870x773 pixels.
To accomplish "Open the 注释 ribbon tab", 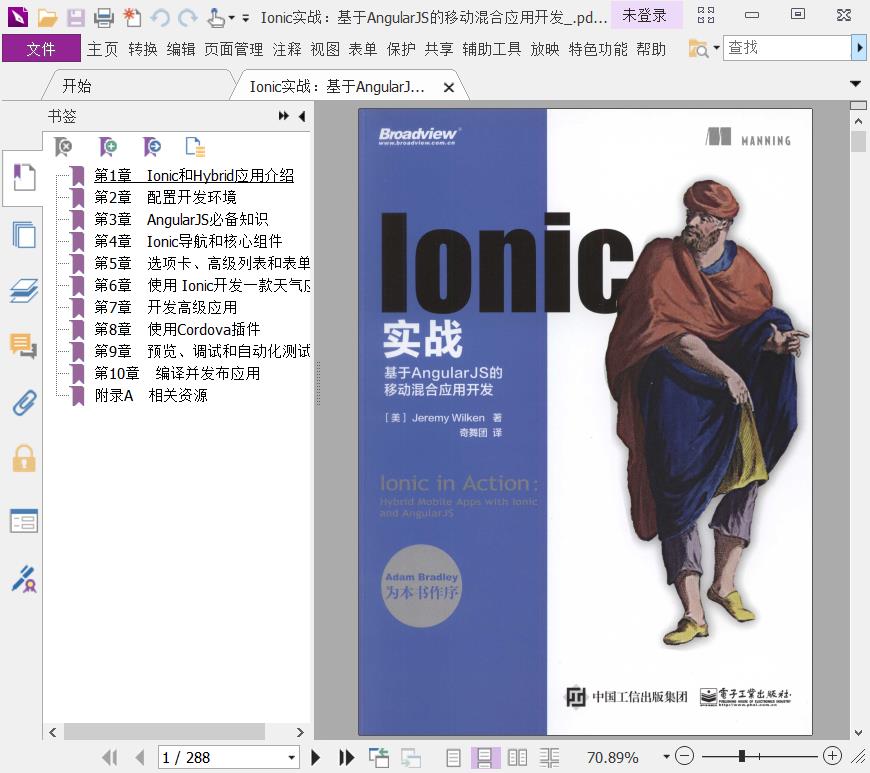I will (x=287, y=49).
